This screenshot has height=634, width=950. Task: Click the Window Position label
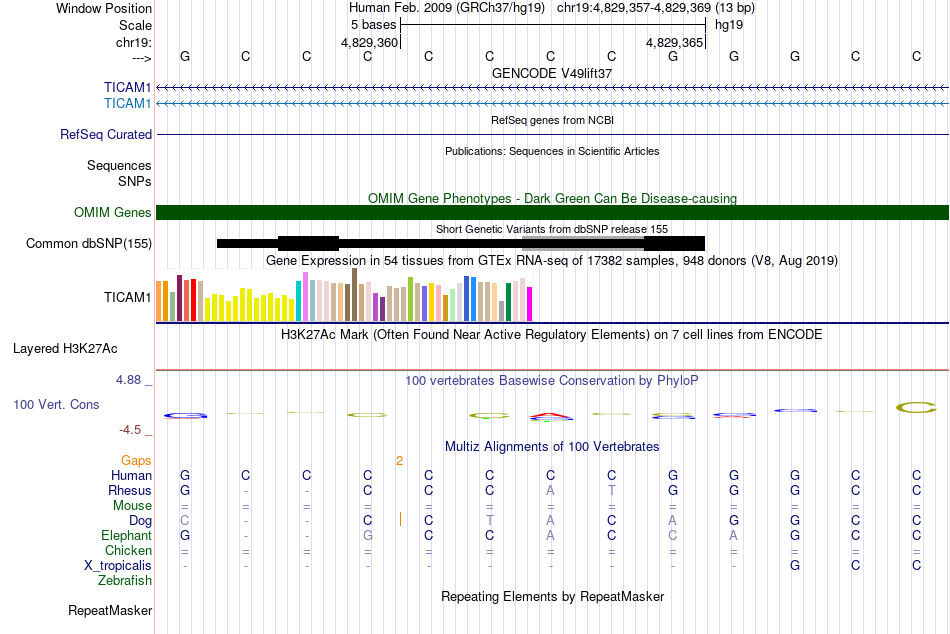click(x=104, y=8)
